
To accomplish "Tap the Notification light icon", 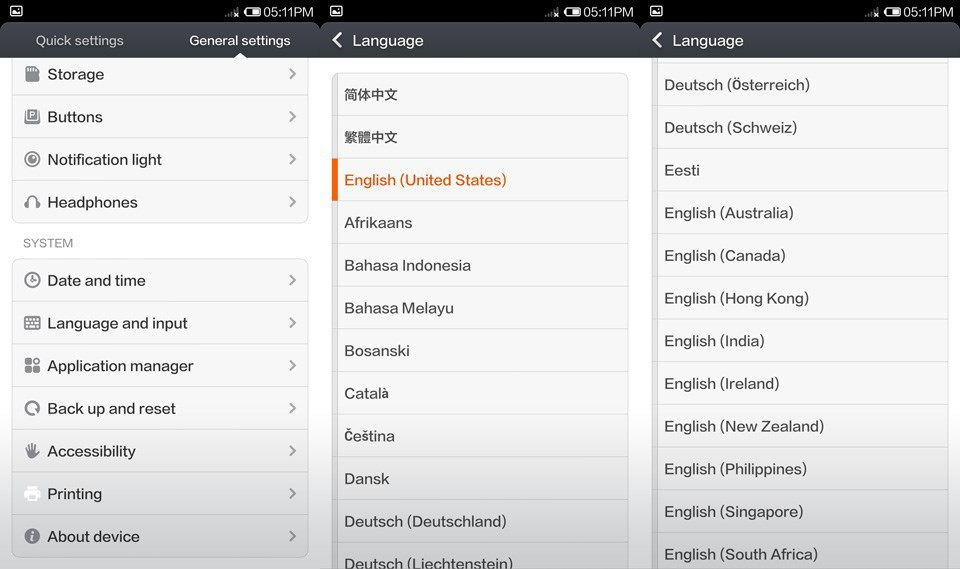I will click(32, 159).
